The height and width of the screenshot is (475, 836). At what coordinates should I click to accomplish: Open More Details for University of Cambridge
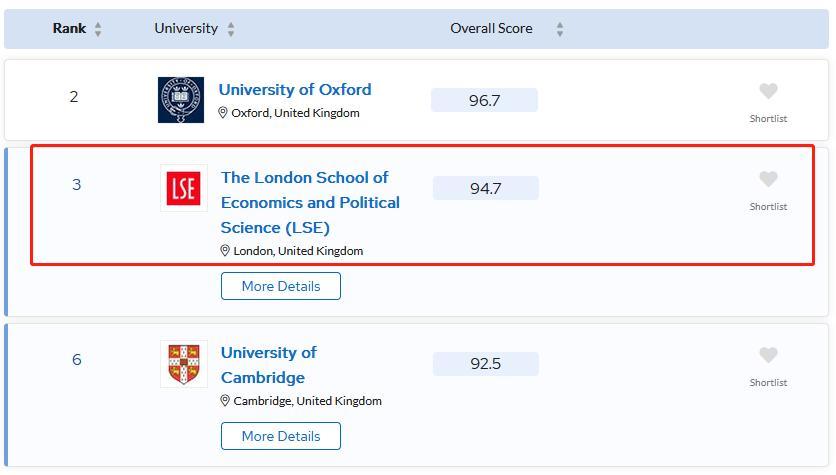[281, 436]
